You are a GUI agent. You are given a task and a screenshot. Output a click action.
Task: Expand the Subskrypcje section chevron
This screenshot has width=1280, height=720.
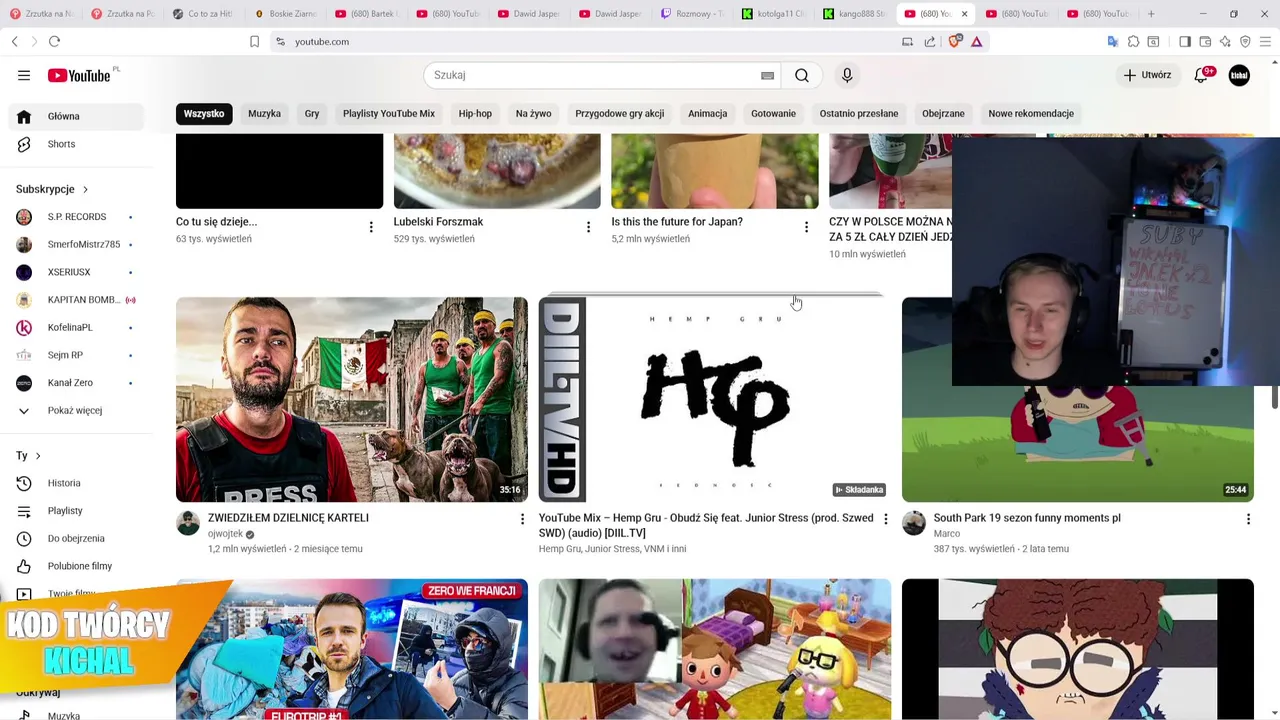[x=85, y=189]
